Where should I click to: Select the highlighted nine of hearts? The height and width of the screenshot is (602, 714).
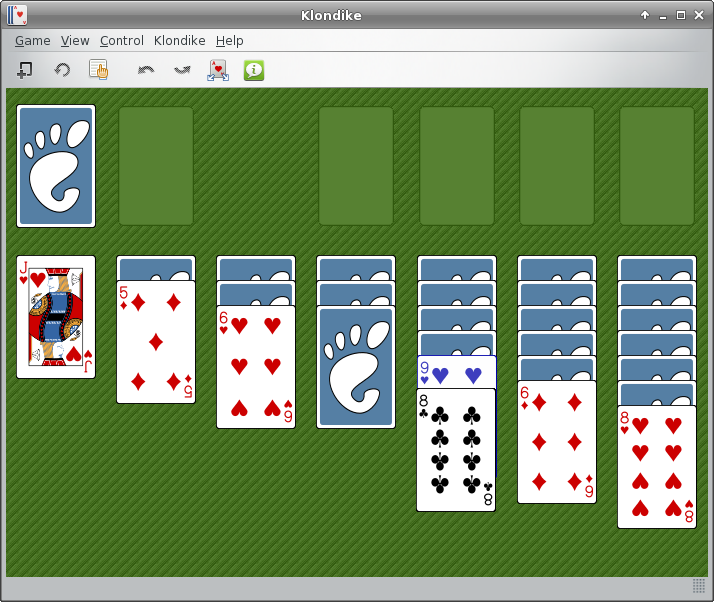(456, 372)
